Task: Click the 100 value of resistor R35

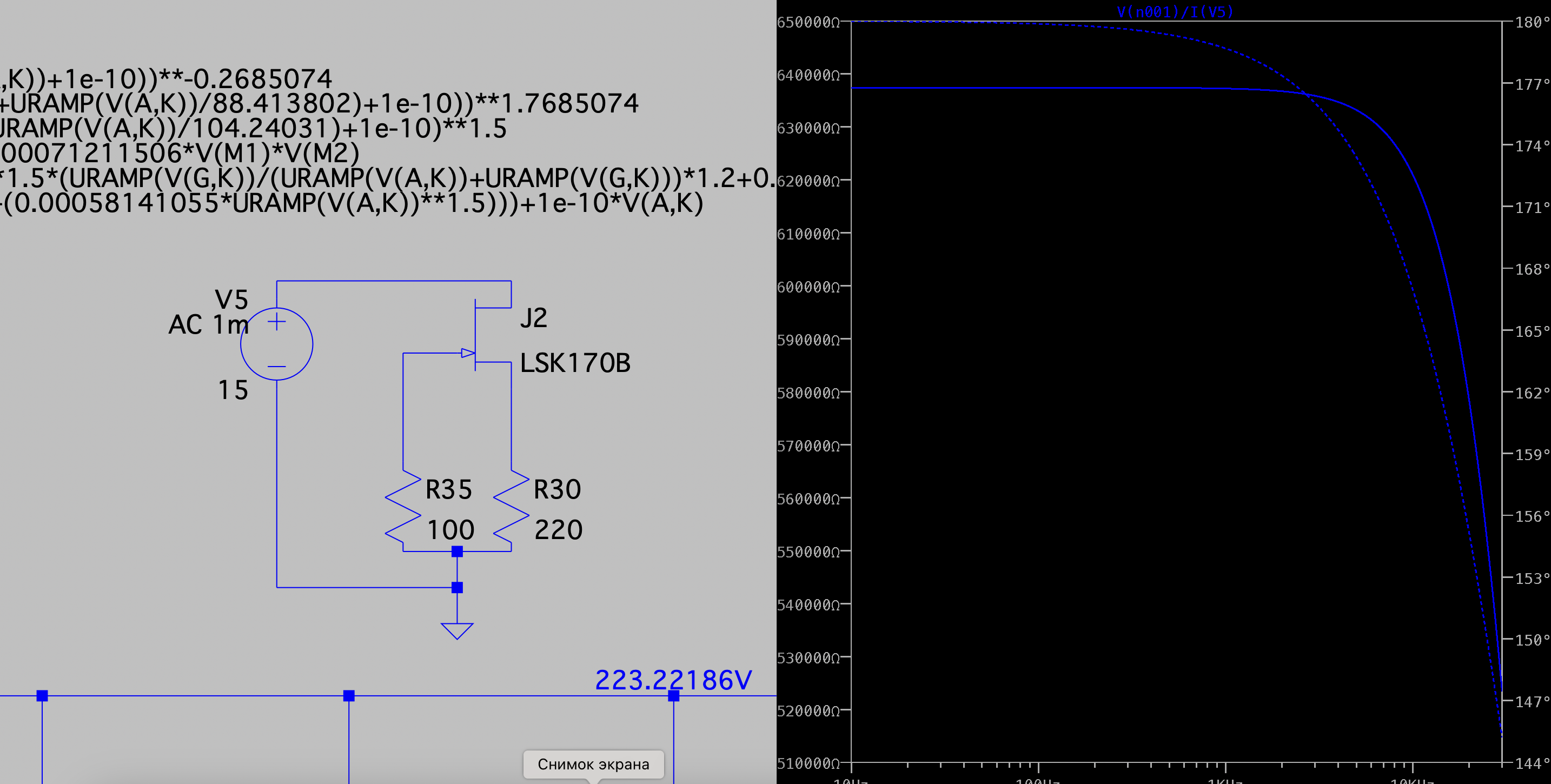Action: coord(450,530)
